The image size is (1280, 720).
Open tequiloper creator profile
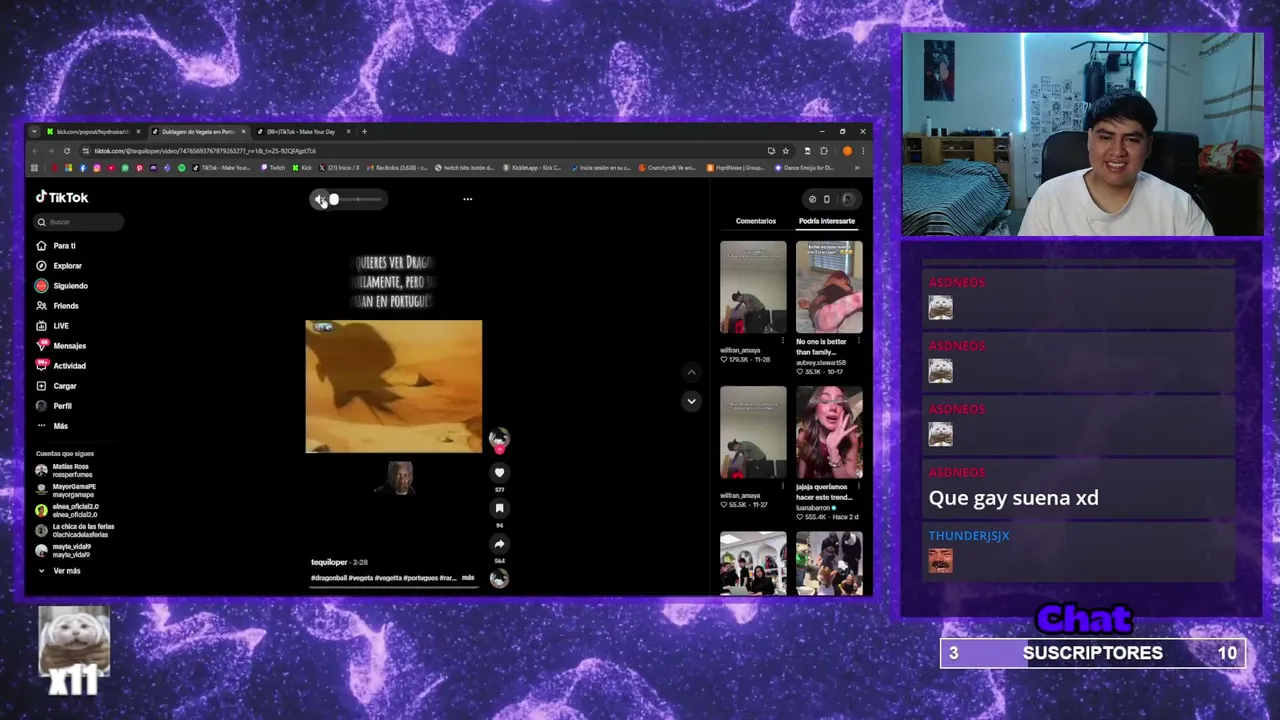[329, 562]
